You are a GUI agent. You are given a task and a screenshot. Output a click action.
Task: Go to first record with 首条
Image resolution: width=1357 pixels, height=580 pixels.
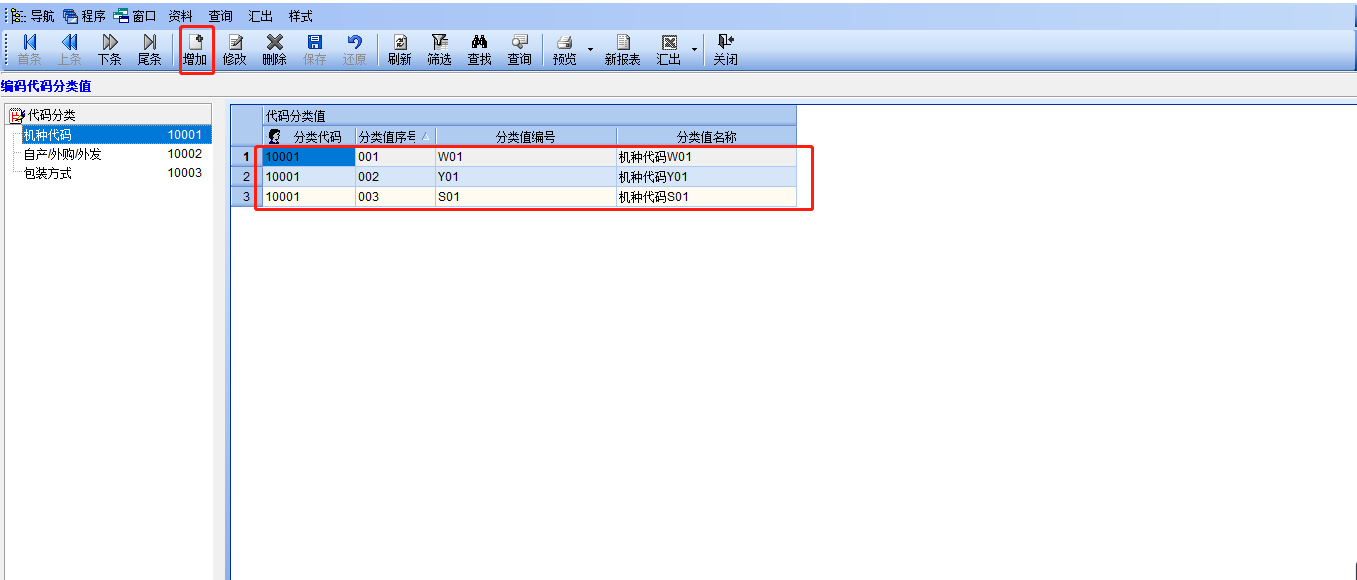(30, 50)
